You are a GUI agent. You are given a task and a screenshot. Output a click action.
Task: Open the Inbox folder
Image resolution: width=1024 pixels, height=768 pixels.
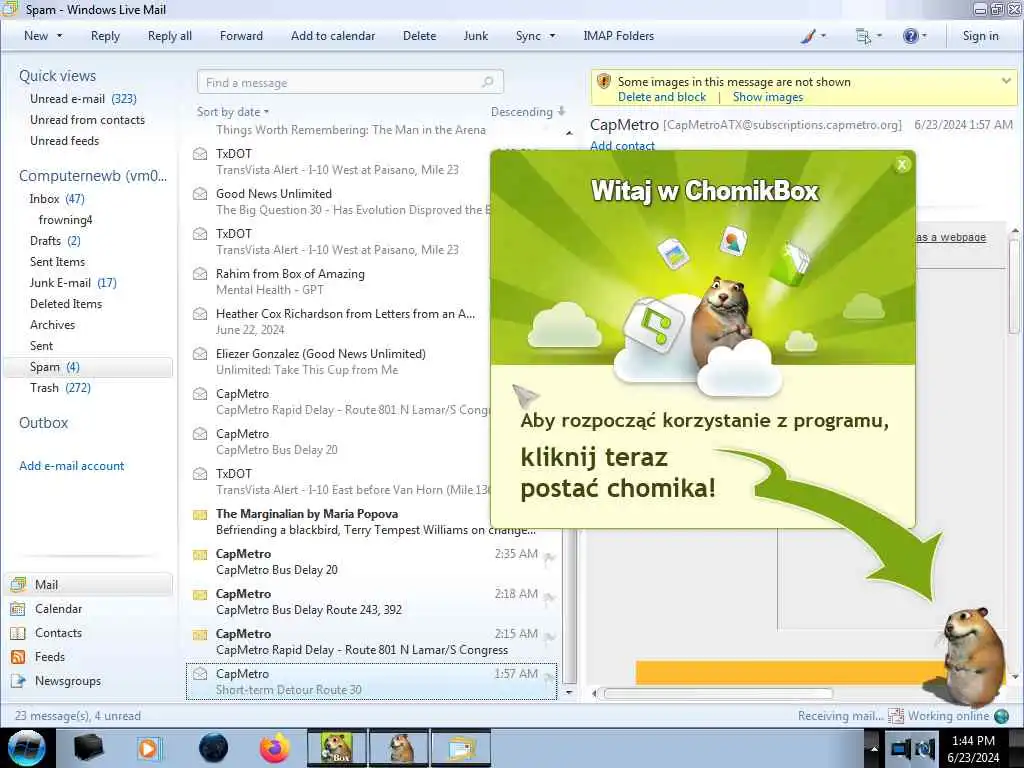[x=57, y=199]
